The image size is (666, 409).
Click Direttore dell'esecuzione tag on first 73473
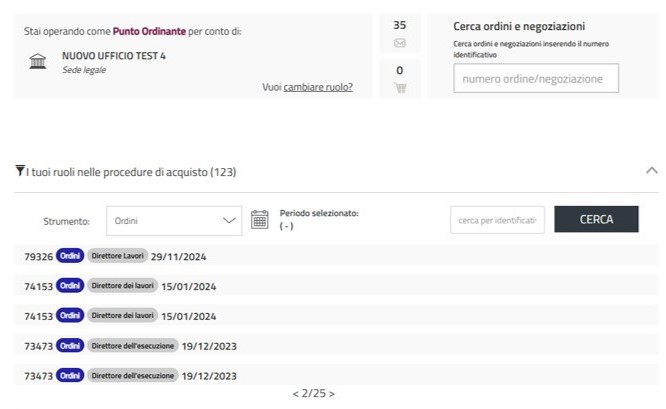(132, 346)
